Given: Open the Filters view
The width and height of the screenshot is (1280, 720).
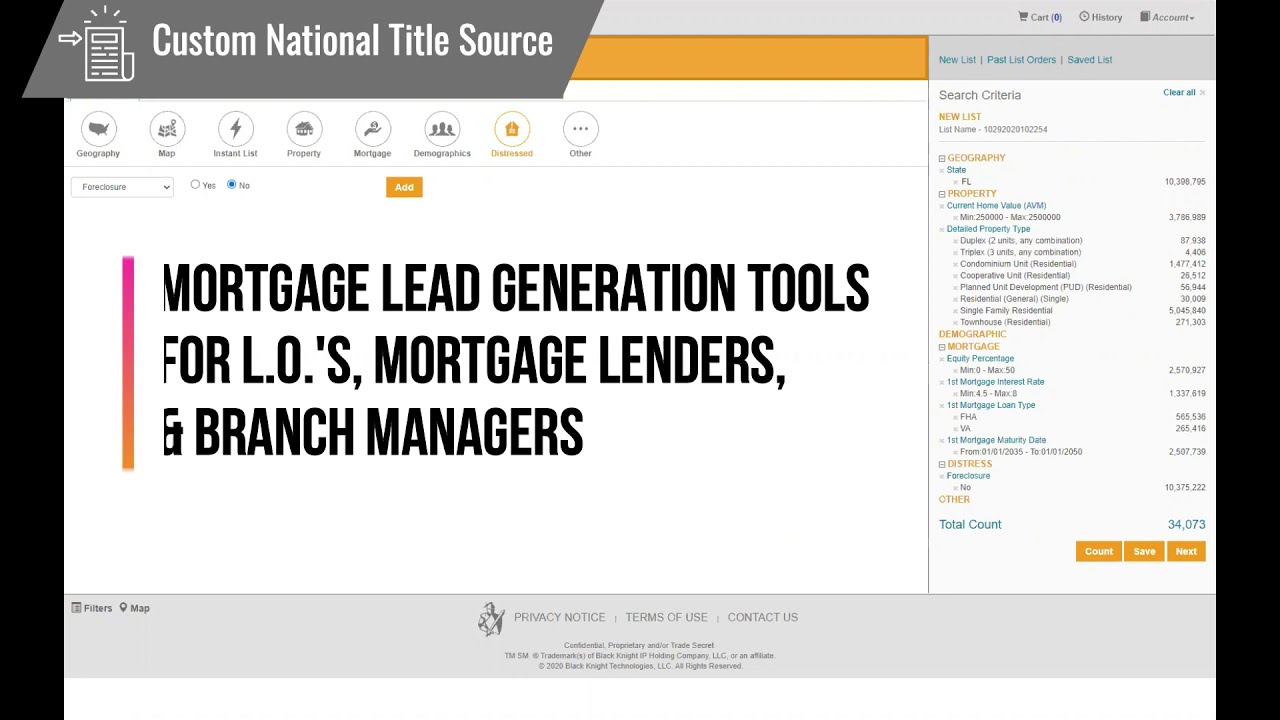Looking at the screenshot, I should (x=92, y=608).
